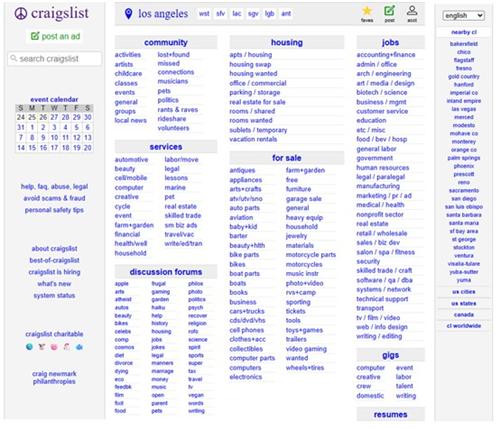Open the discussion forums header

coord(166,272)
